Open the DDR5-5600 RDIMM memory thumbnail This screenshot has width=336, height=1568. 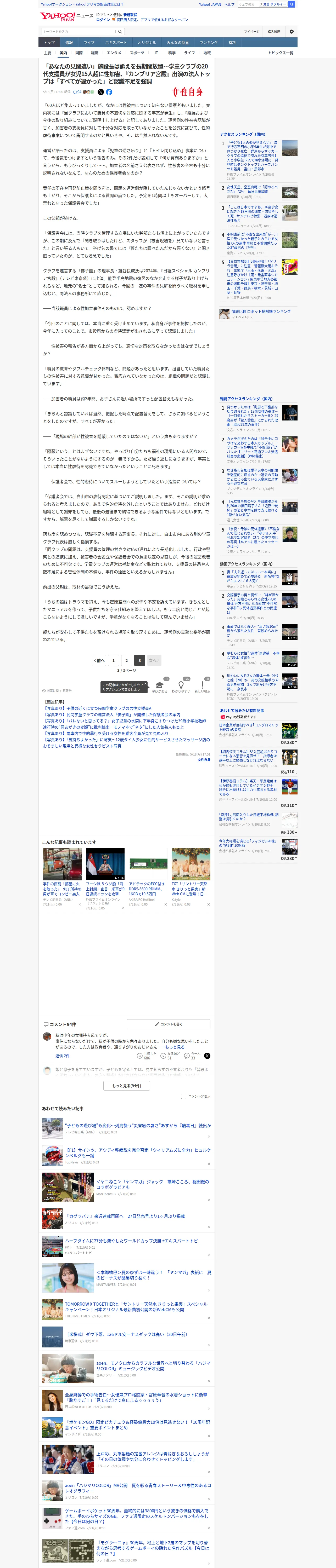148,864
